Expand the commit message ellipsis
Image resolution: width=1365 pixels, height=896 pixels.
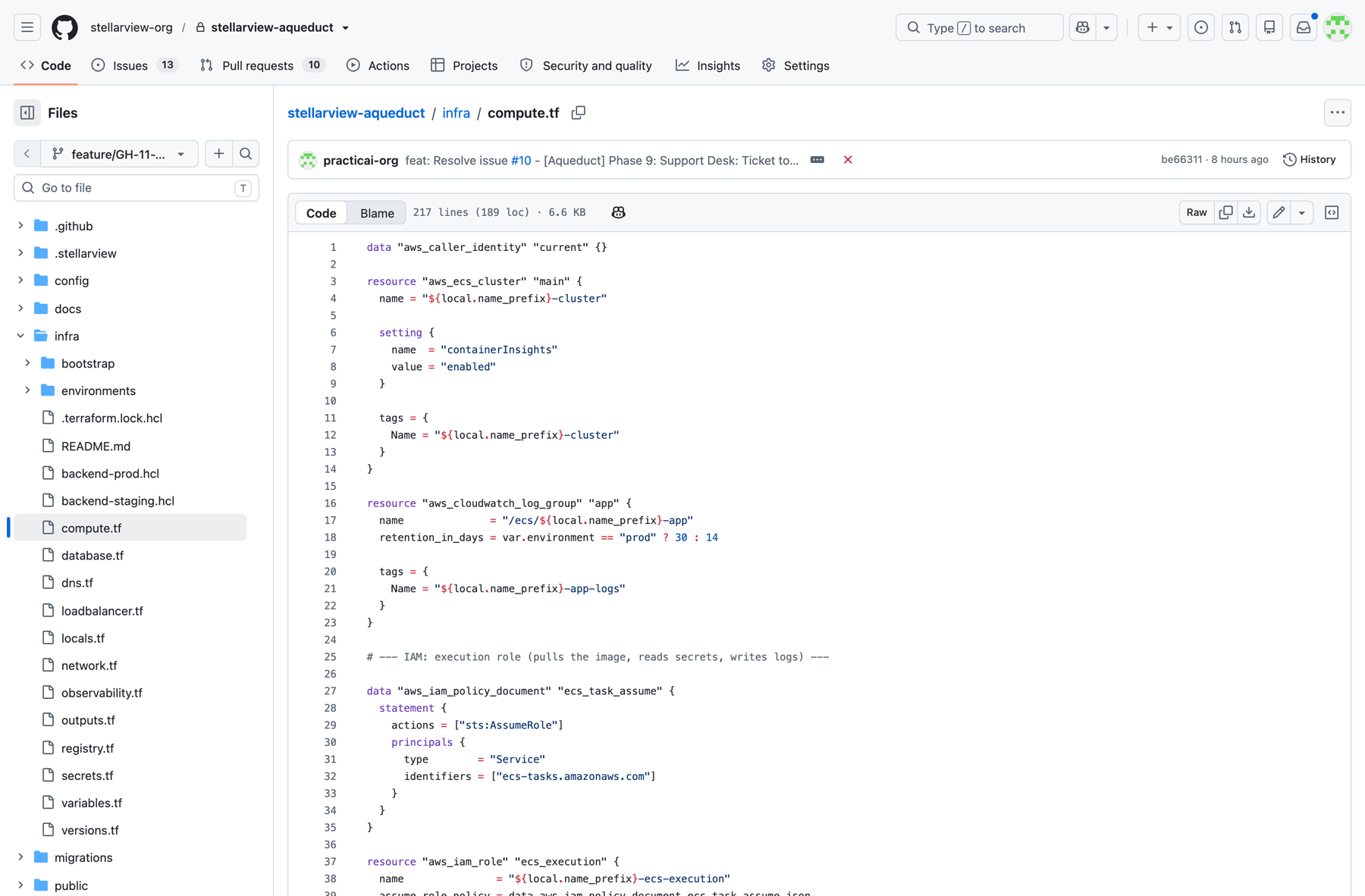[817, 160]
